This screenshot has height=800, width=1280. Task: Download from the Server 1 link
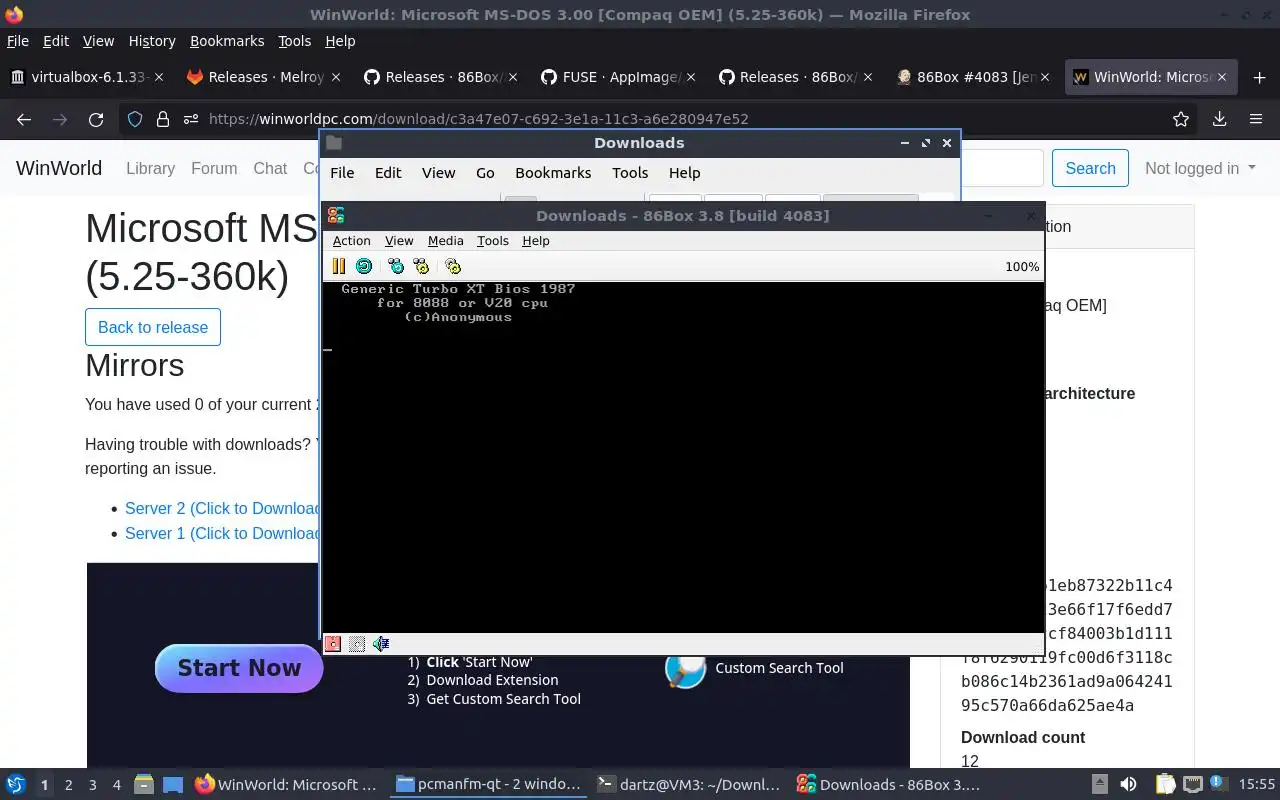[x=222, y=533]
